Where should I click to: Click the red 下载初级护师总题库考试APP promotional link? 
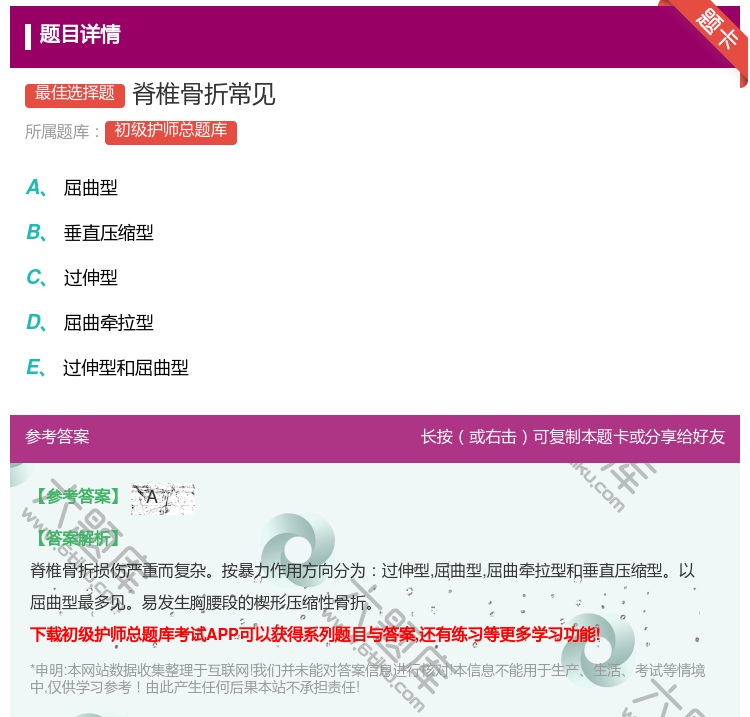click(315, 635)
